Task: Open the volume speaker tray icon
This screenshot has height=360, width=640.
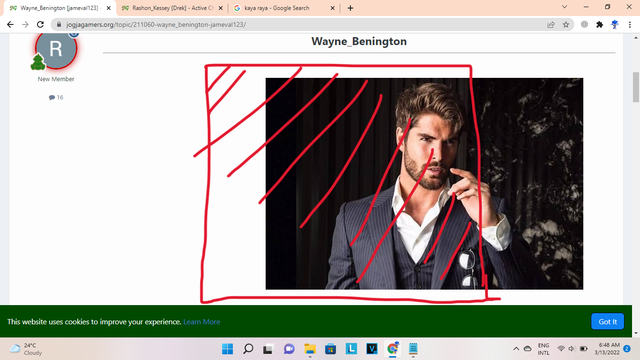Action: coord(571,349)
